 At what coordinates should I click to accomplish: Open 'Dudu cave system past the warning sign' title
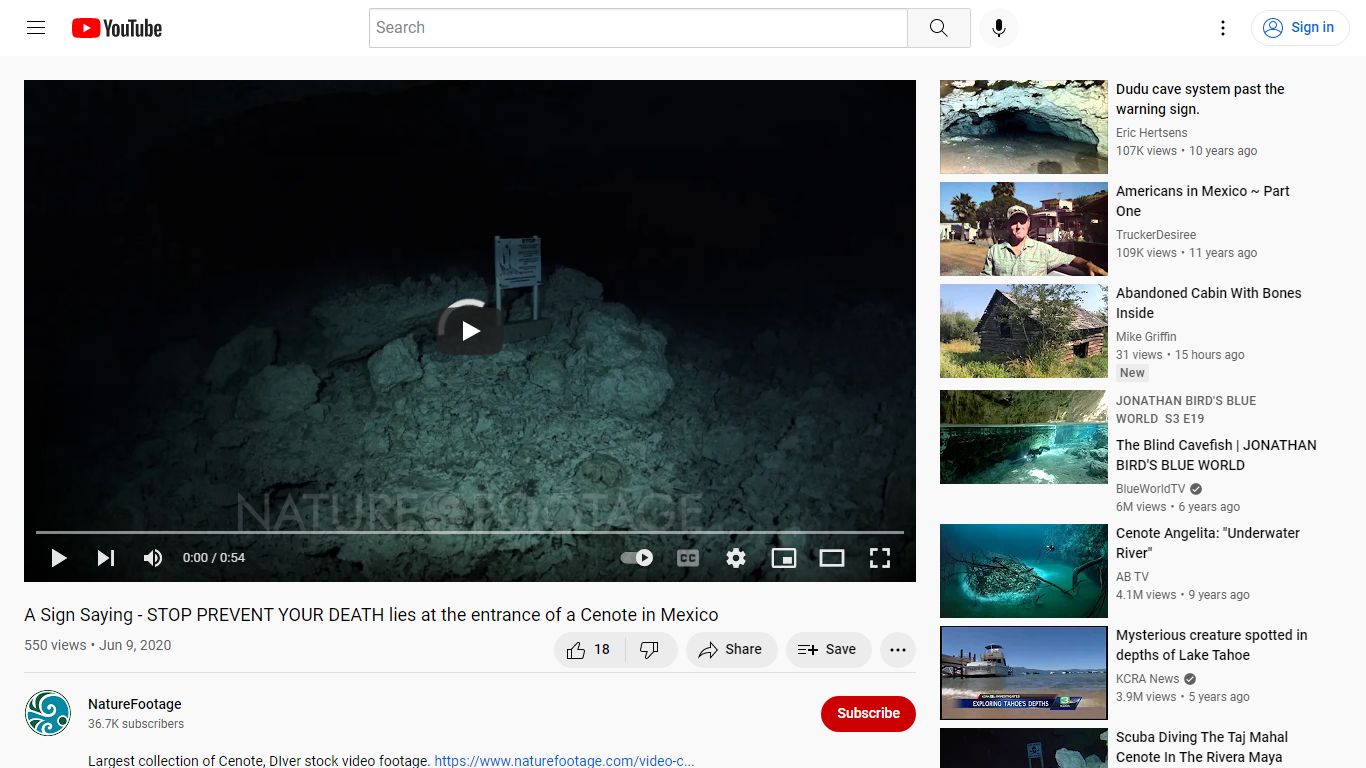[1200, 99]
